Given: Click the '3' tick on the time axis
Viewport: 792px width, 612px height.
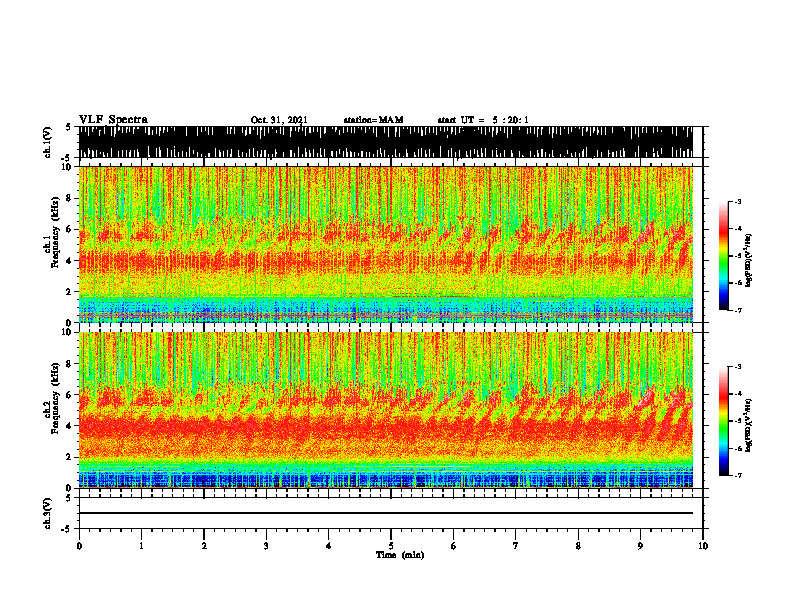Looking at the screenshot, I should click(266, 546).
